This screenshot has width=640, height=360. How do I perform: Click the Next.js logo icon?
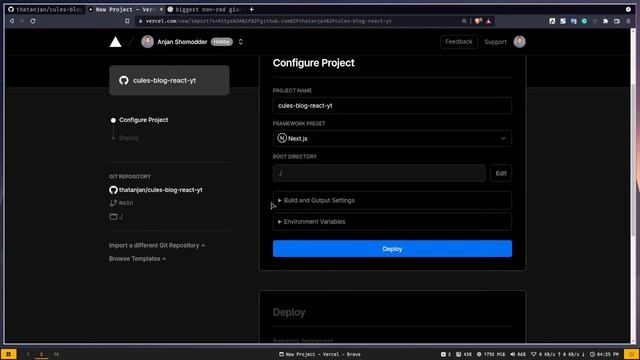click(x=282, y=138)
